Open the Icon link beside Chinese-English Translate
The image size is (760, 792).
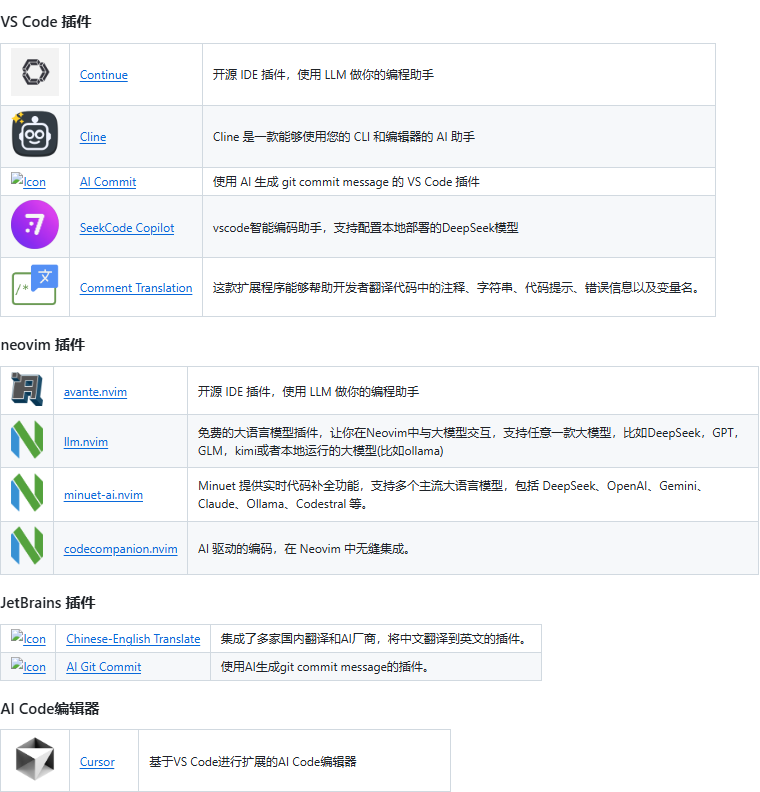pos(28,638)
